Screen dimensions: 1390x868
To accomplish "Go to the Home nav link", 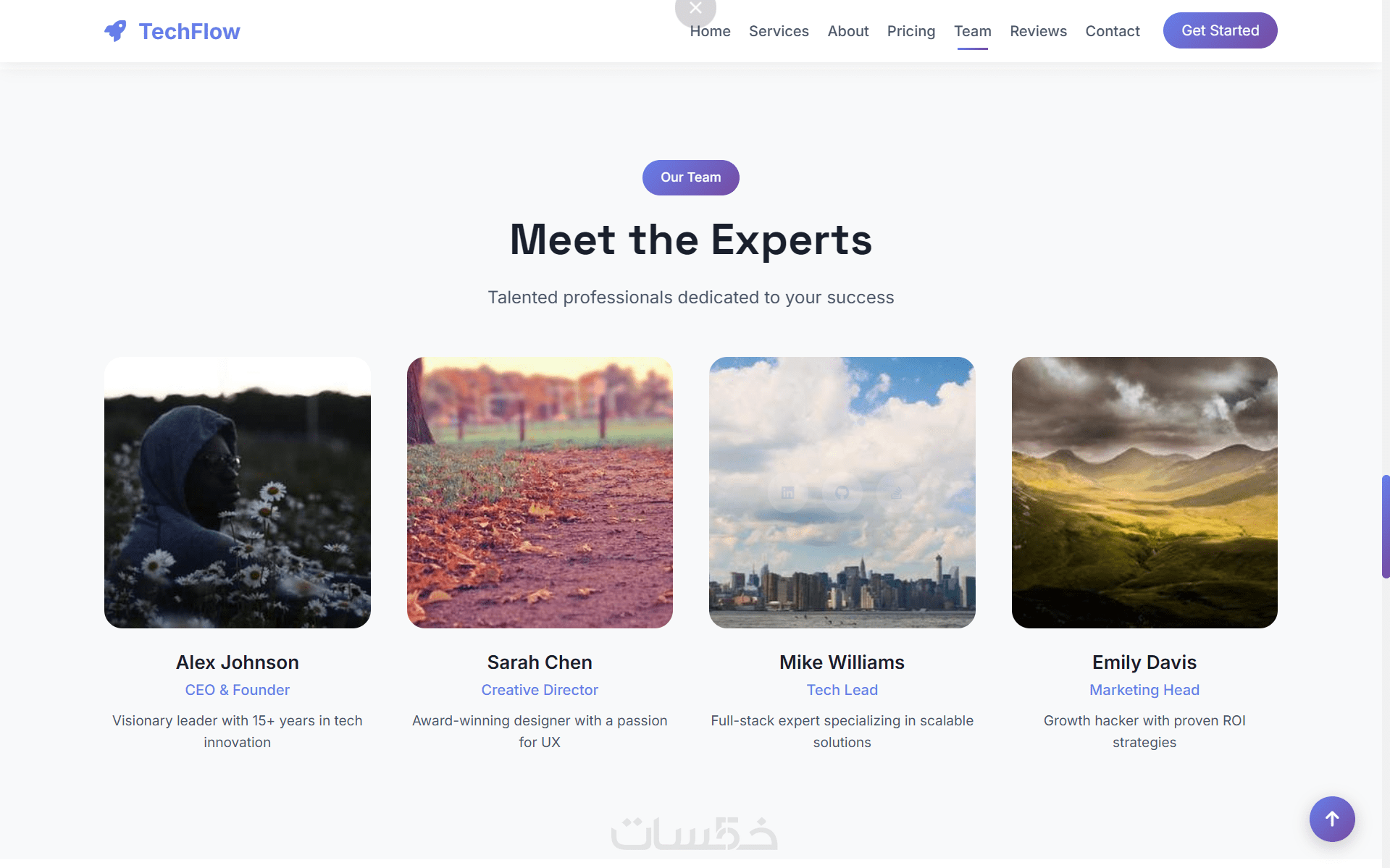I will [x=710, y=31].
